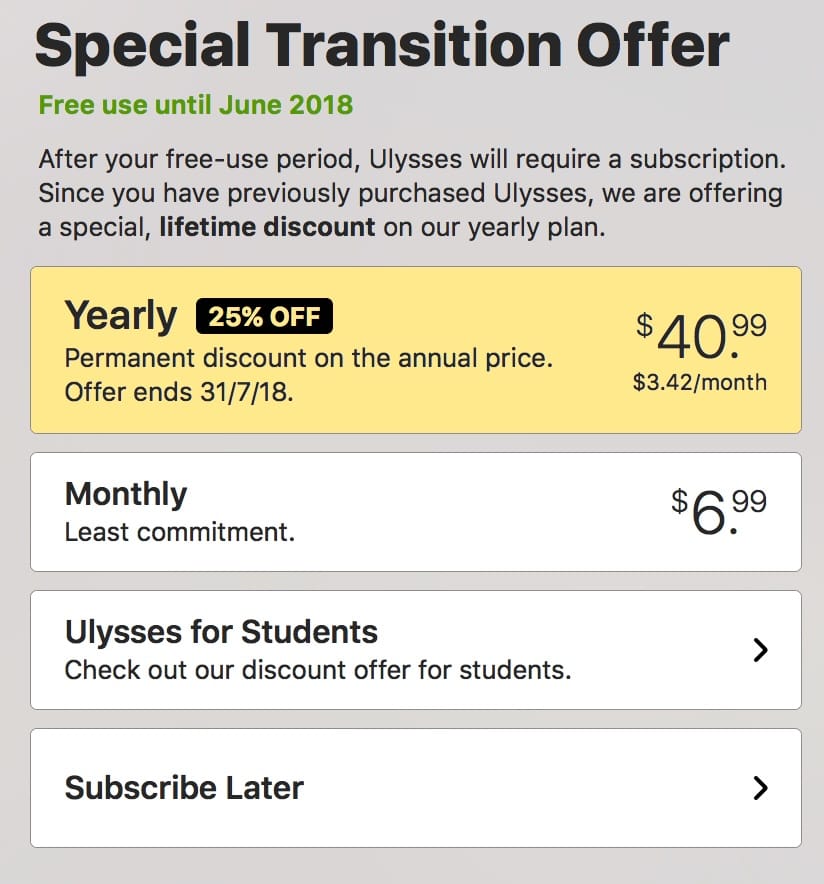824x884 pixels.
Task: Click "Permanent discount on the annual price" text
Action: [x=308, y=357]
